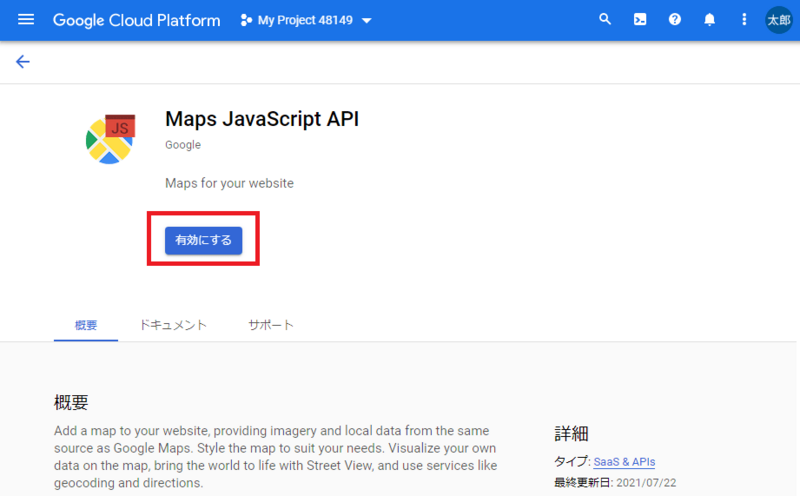
Task: Go back using the left arrow
Action: (x=22, y=62)
